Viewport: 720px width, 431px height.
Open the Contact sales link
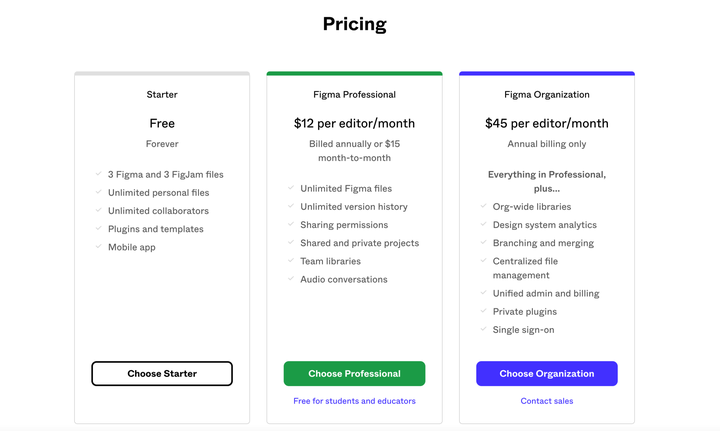546,401
